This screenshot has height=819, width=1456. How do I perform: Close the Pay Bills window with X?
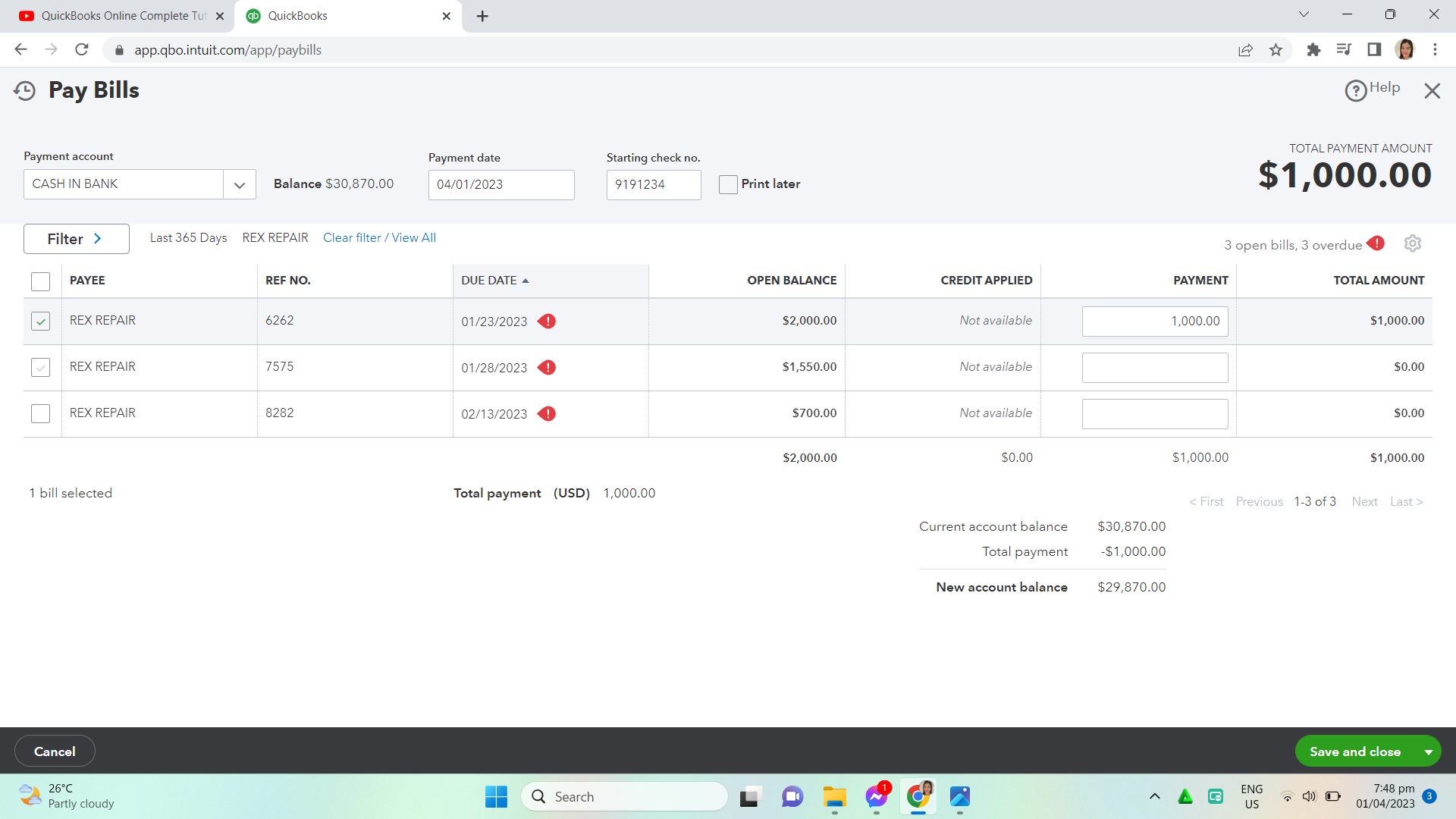click(1432, 91)
